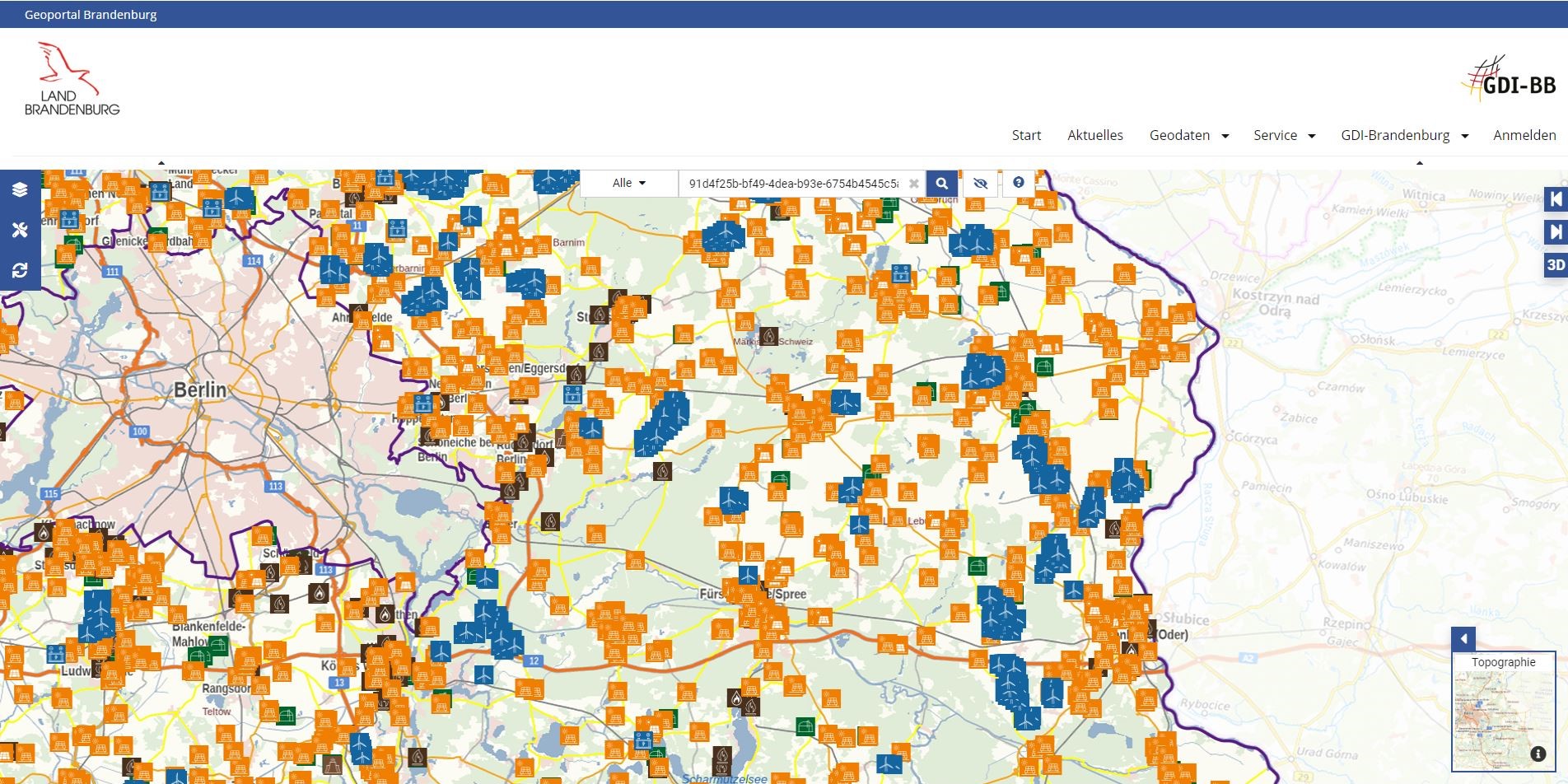The image size is (1568, 784).
Task: Hide search results with the eye-slash toggle
Action: tap(980, 183)
